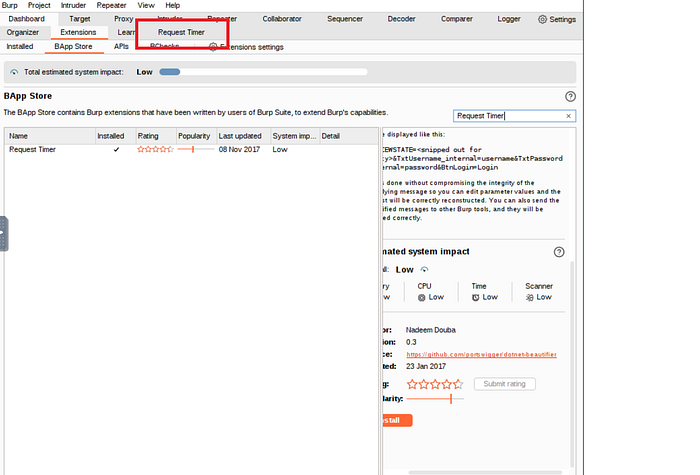Sort the table by Installed column

116,136
